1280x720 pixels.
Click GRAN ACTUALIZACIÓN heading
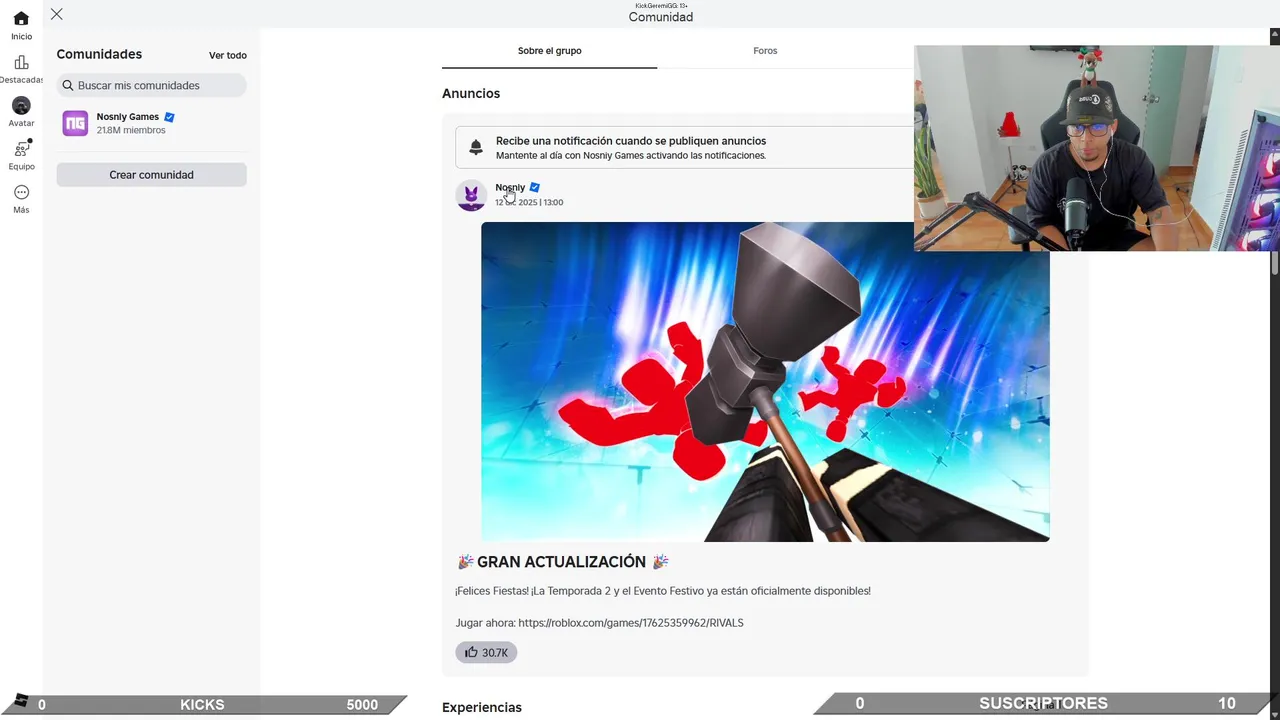pos(562,562)
